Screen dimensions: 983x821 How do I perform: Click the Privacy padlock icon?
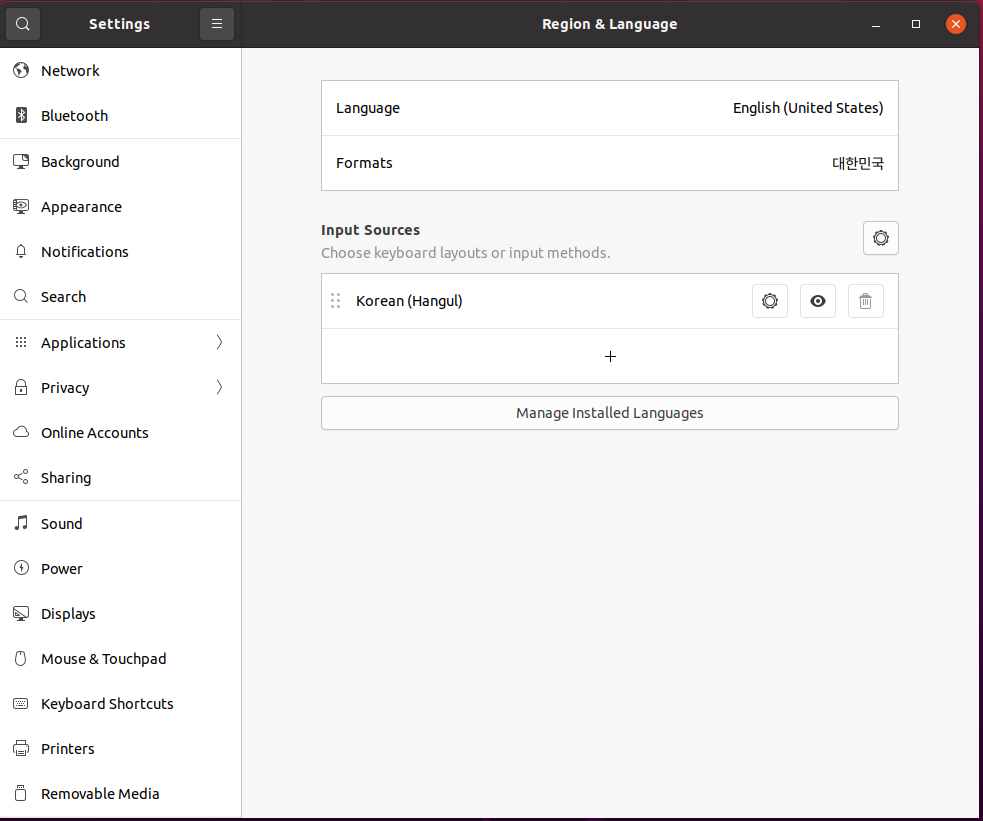pos(21,387)
